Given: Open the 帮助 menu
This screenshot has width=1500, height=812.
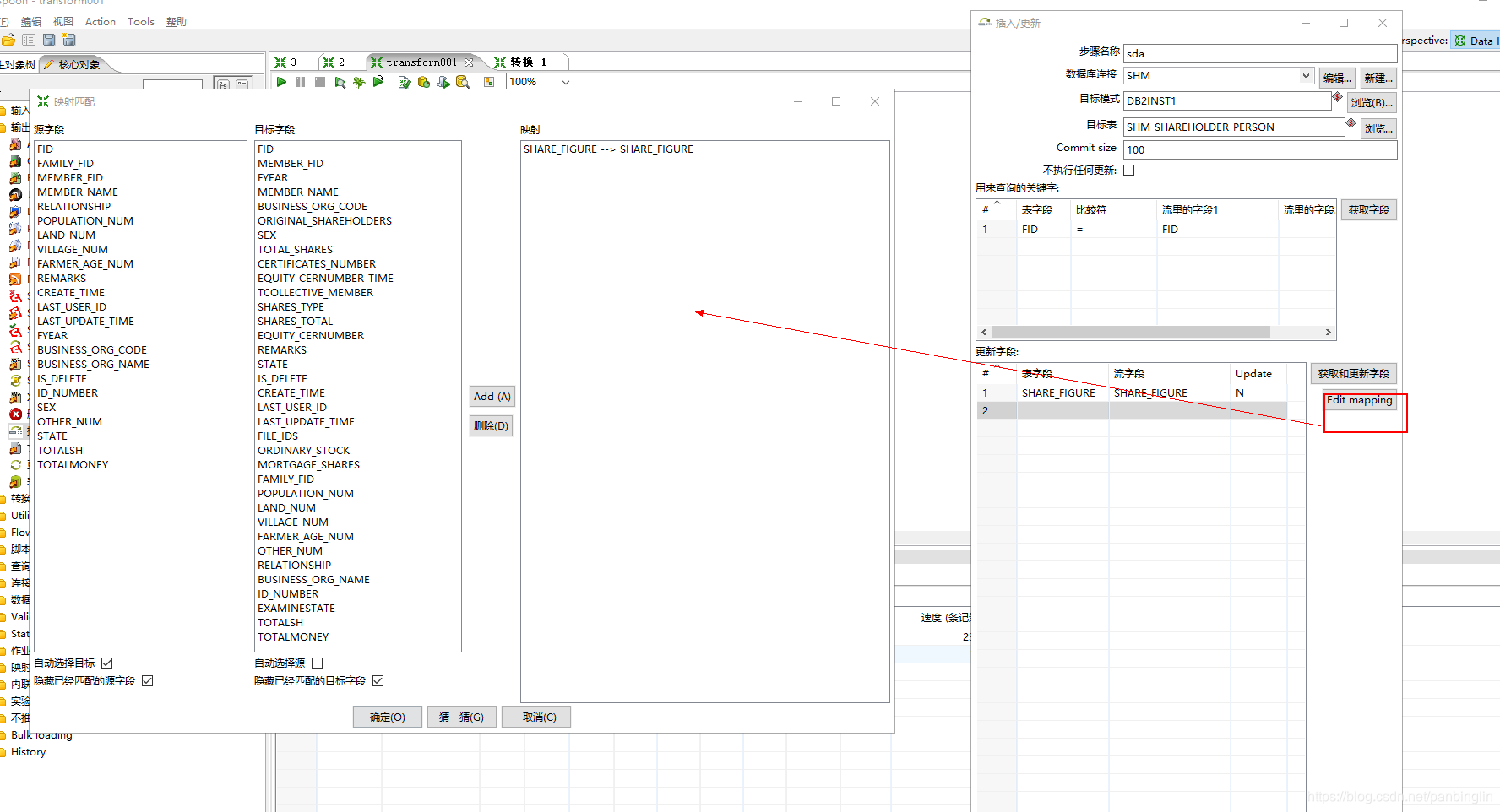Looking at the screenshot, I should tap(177, 22).
